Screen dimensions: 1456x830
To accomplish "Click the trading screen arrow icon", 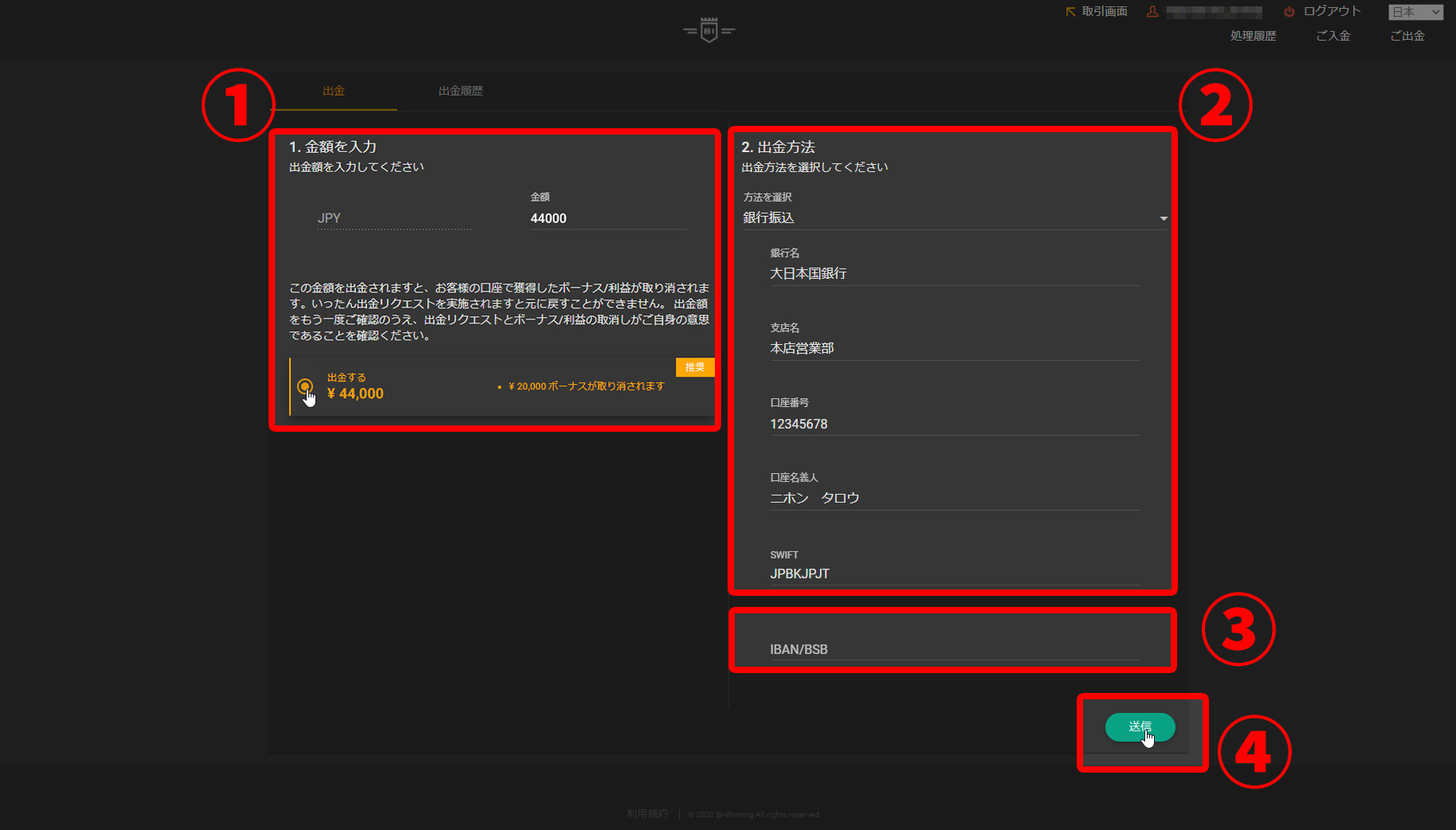I will 1070,12.
